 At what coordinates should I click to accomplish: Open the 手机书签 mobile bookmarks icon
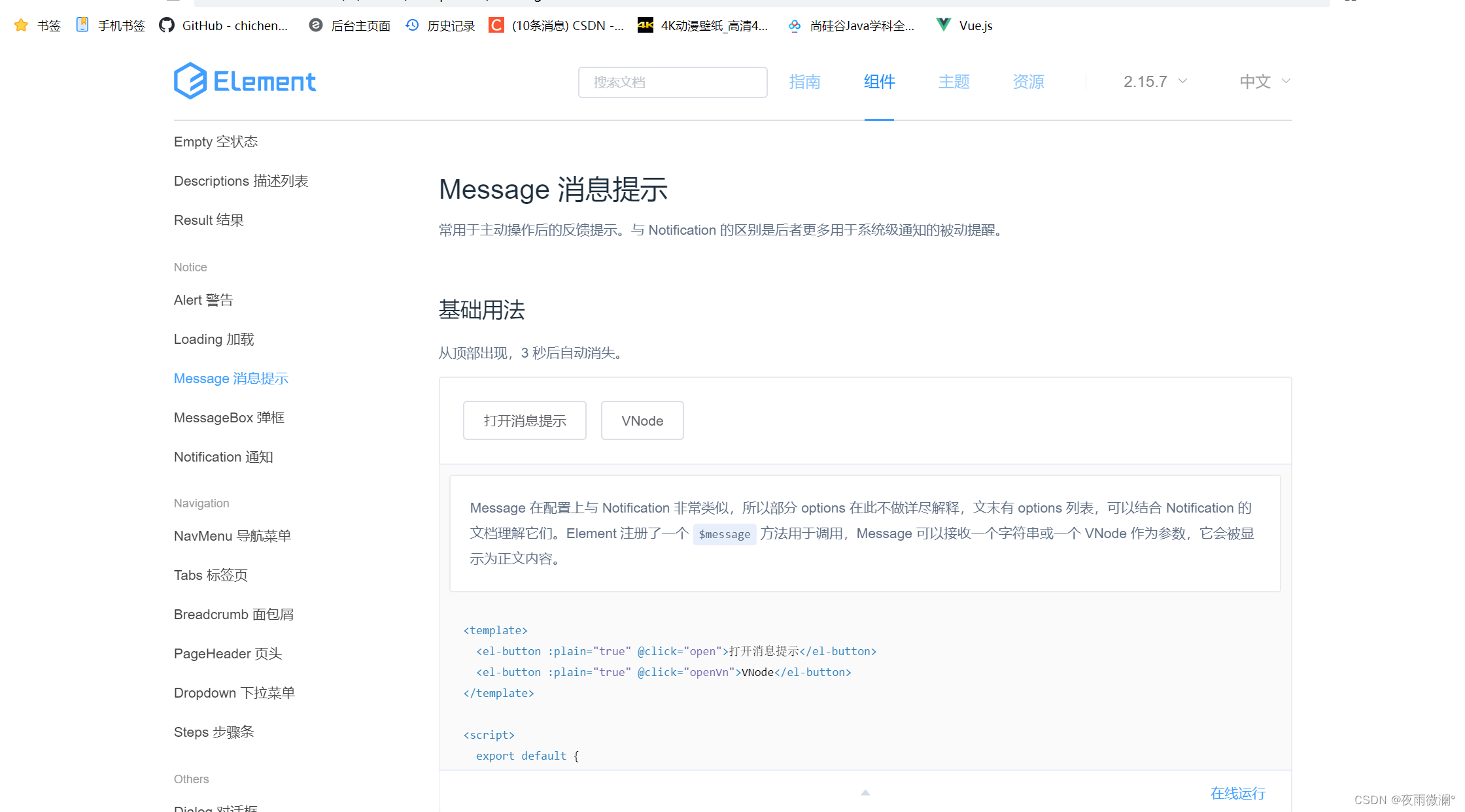[x=82, y=25]
